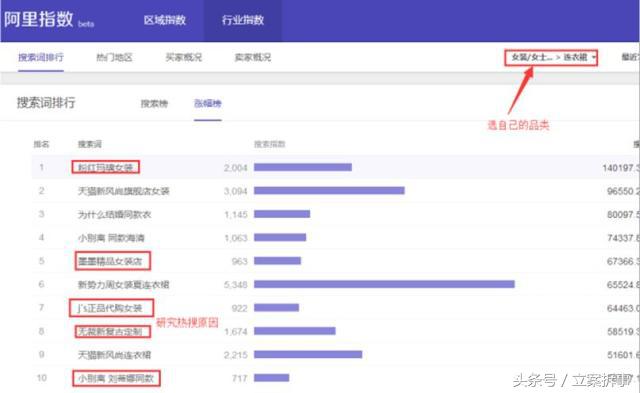
Task: Open search term 天猫新风尚旗舰店女装
Action: [124, 191]
